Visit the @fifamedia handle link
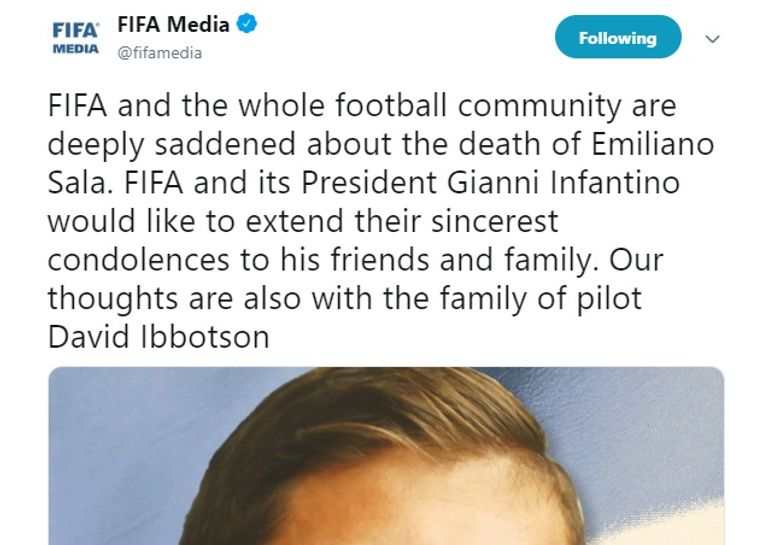Viewport: 768px width, 545px height. coord(160,53)
